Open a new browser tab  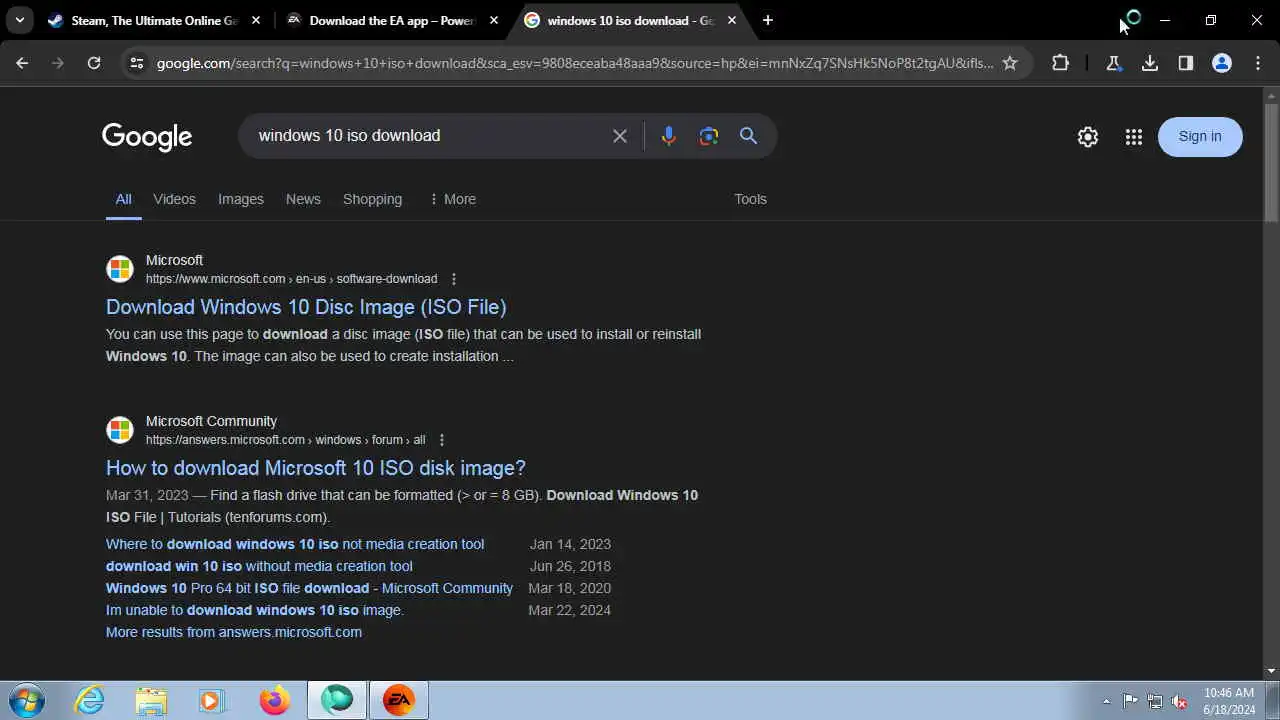click(767, 20)
